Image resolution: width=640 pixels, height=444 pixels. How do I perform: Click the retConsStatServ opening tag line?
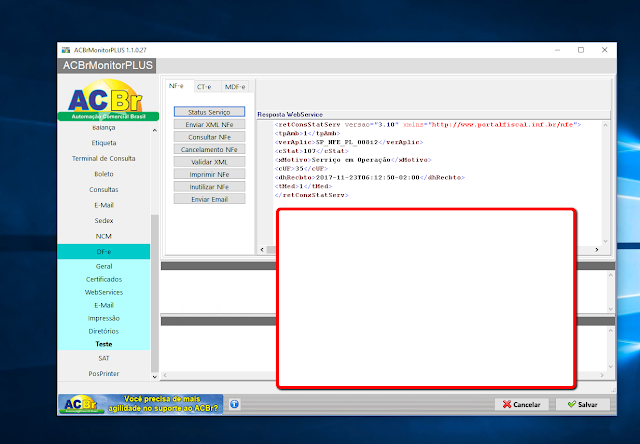point(428,124)
